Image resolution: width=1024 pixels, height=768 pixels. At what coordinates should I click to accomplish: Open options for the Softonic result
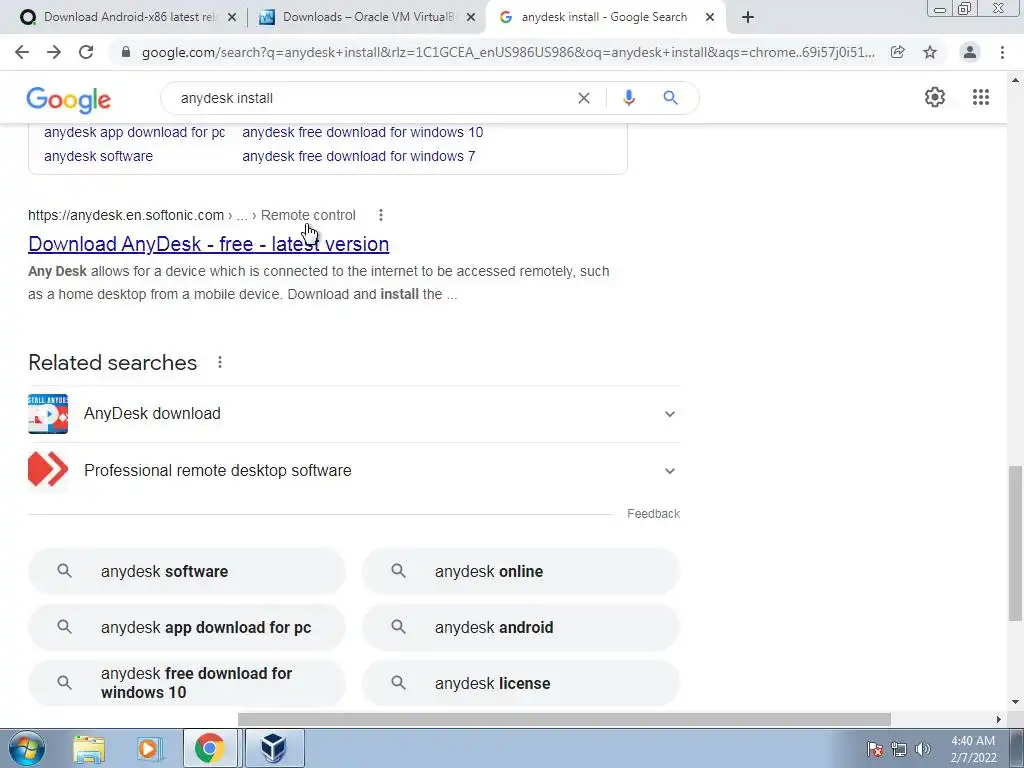pyautogui.click(x=381, y=215)
